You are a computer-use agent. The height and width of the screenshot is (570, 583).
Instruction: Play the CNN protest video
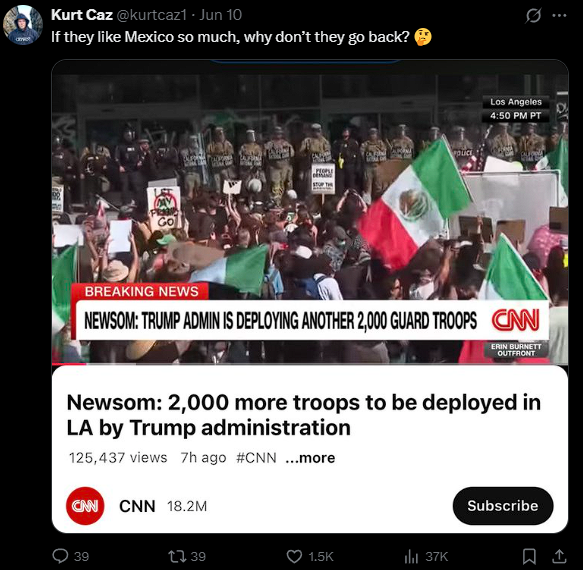pos(310,214)
